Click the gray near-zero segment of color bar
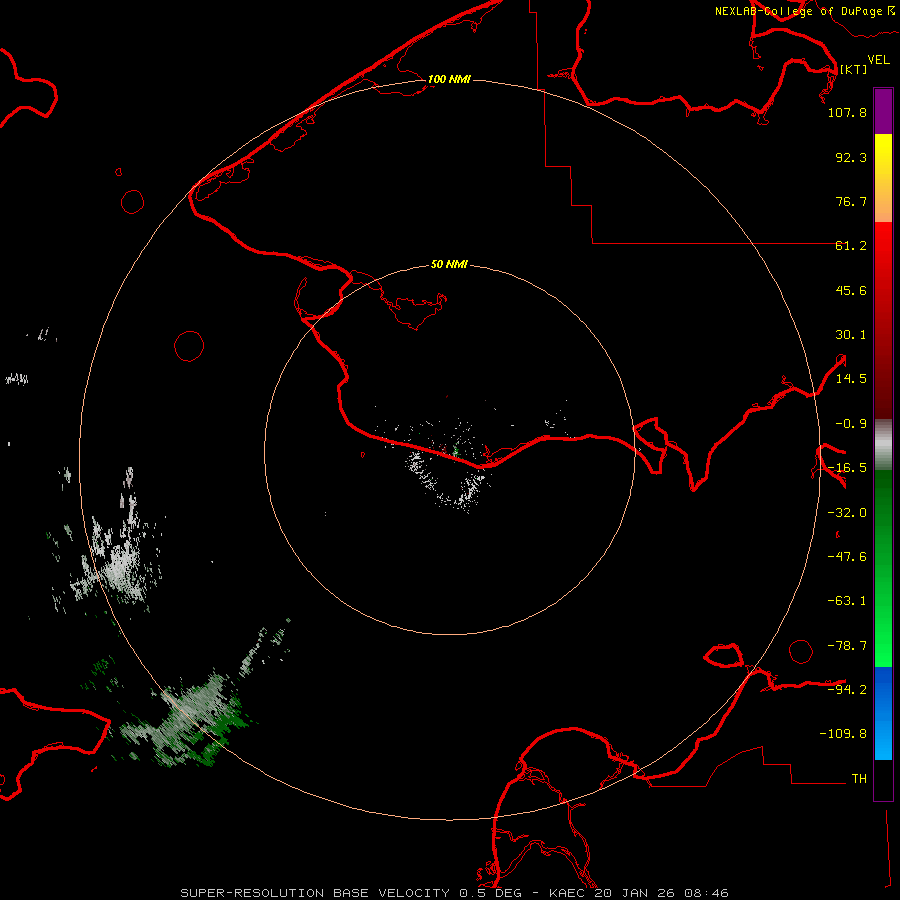The width and height of the screenshot is (900, 900). (883, 445)
